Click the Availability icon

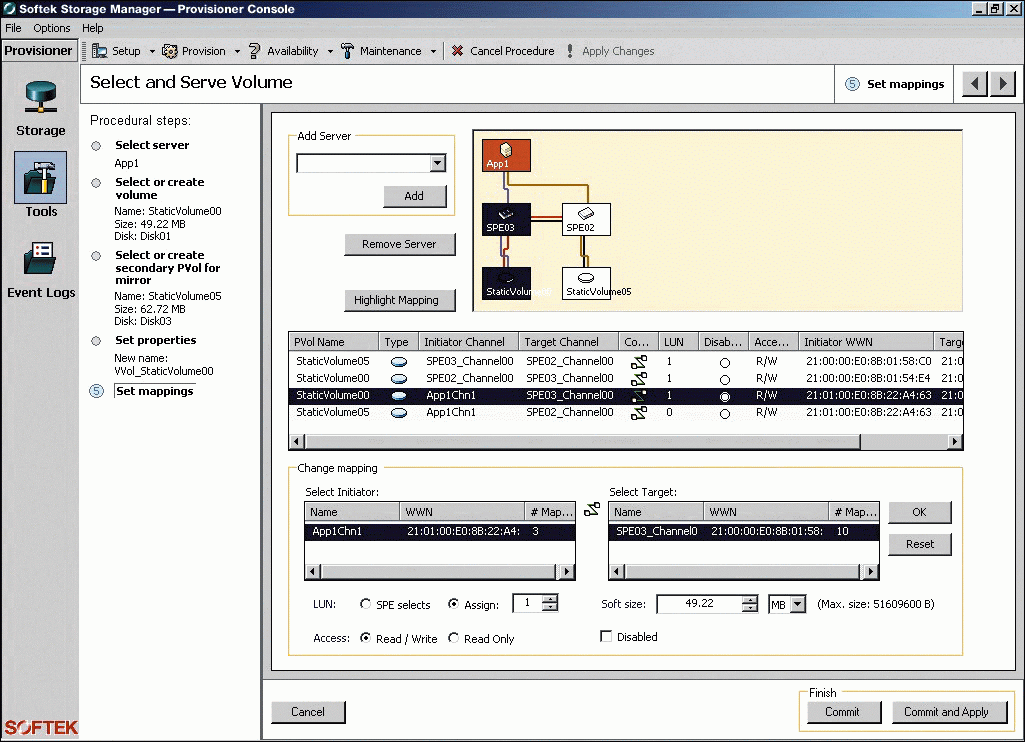pyautogui.click(x=255, y=51)
